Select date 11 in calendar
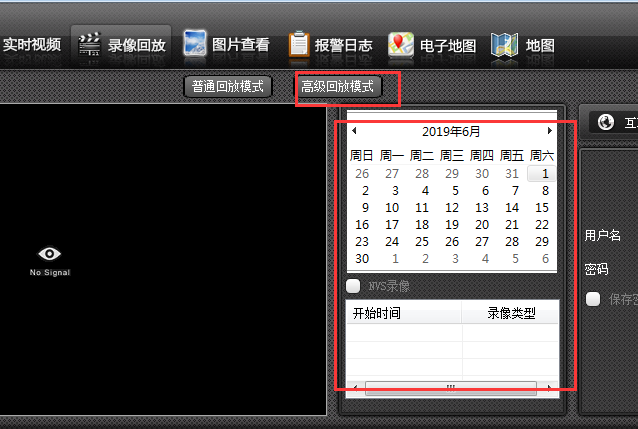 click(x=422, y=208)
